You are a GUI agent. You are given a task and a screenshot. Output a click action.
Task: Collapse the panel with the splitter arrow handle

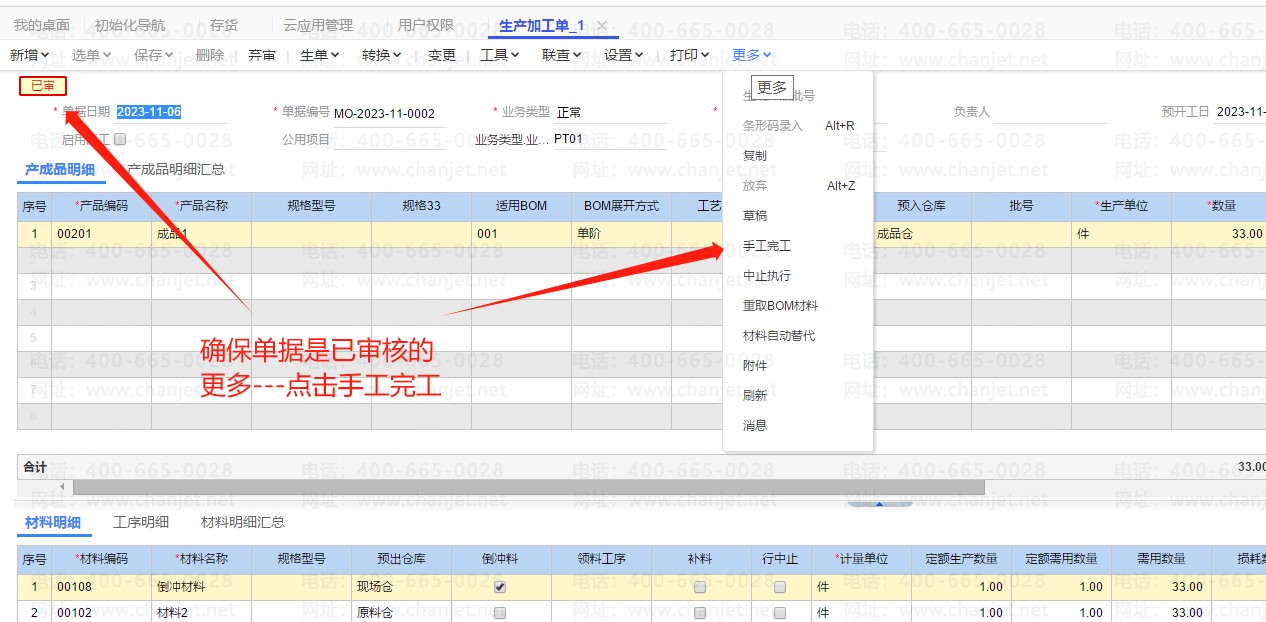(880, 504)
